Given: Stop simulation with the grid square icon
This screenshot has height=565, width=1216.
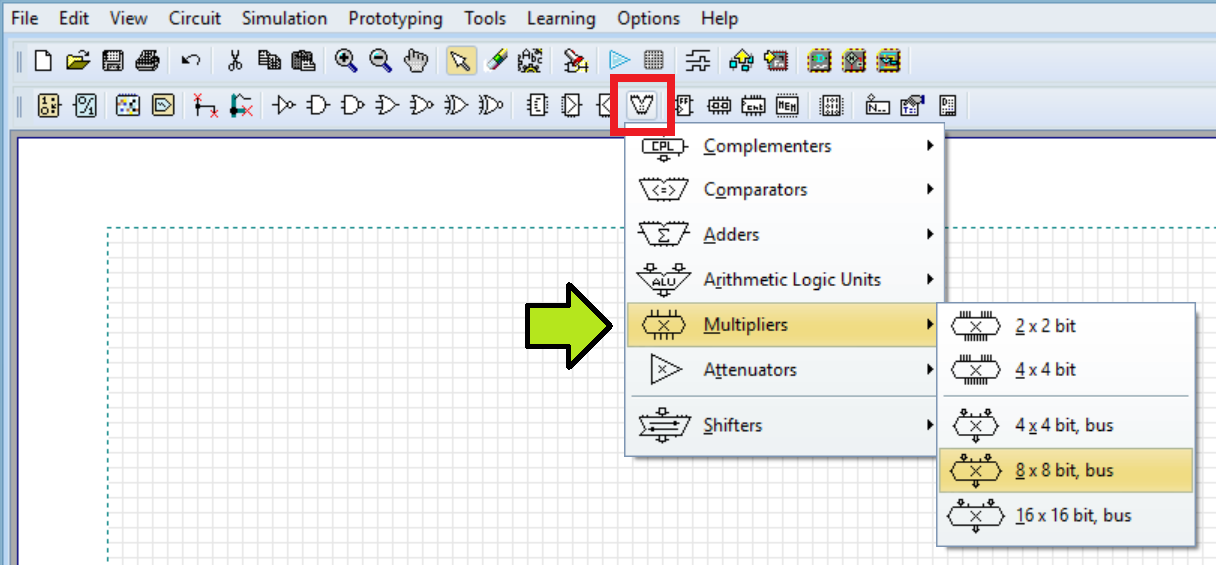Looking at the screenshot, I should [x=653, y=61].
